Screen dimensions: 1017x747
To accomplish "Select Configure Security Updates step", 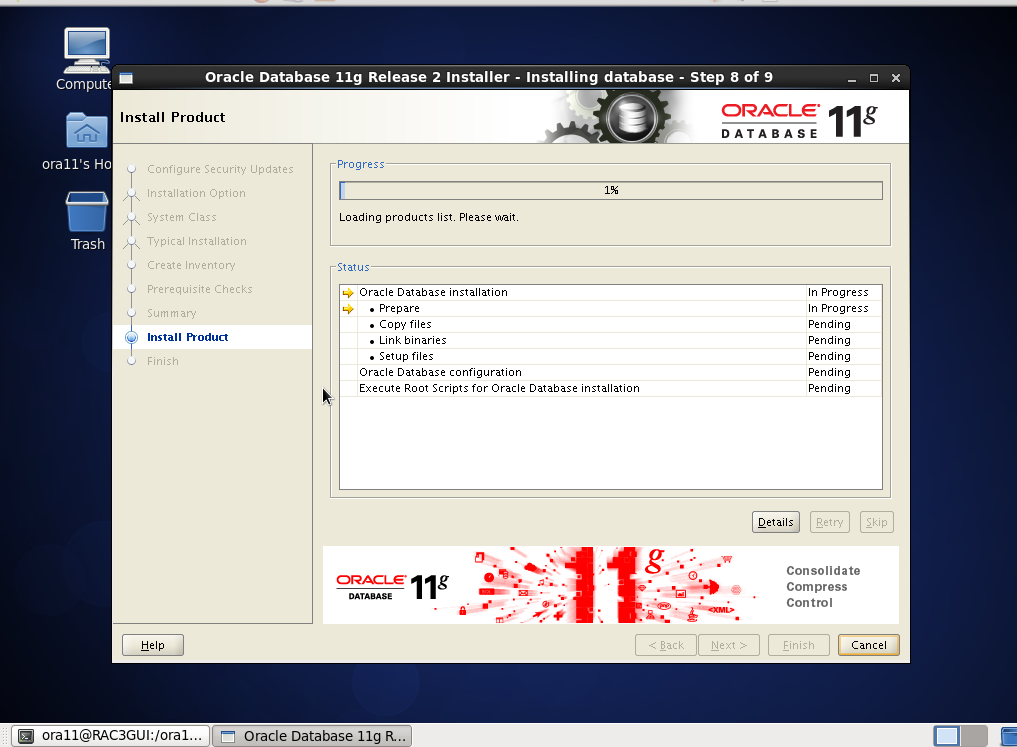I will (220, 169).
